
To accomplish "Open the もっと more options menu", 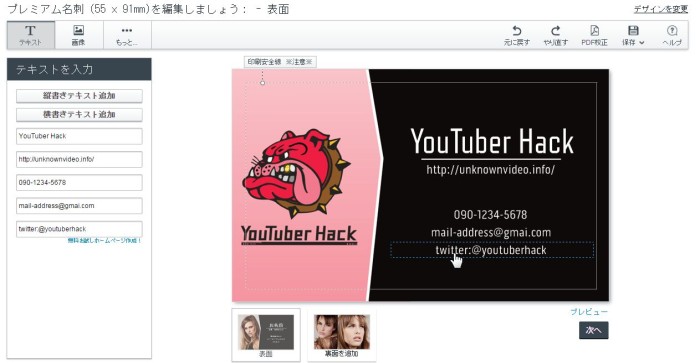I will pos(127,35).
